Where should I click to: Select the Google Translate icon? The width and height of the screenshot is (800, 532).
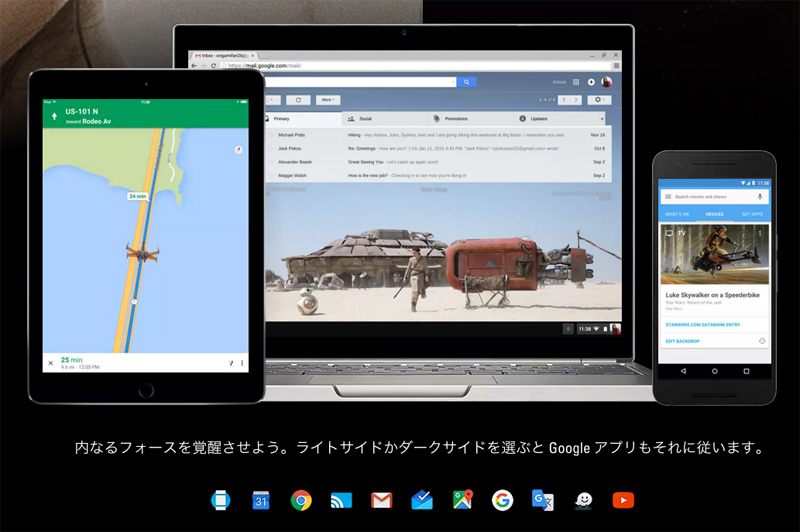[x=543, y=500]
